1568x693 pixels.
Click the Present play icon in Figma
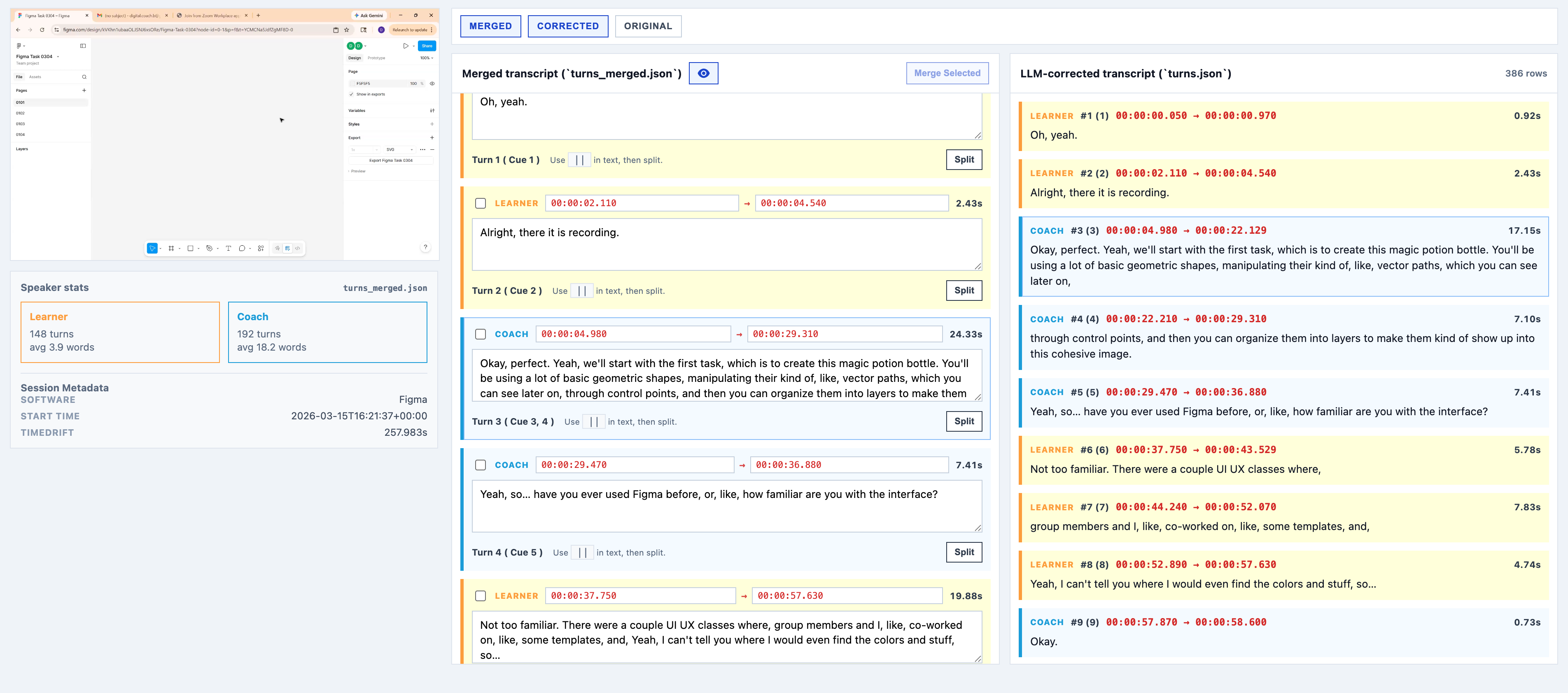point(406,46)
